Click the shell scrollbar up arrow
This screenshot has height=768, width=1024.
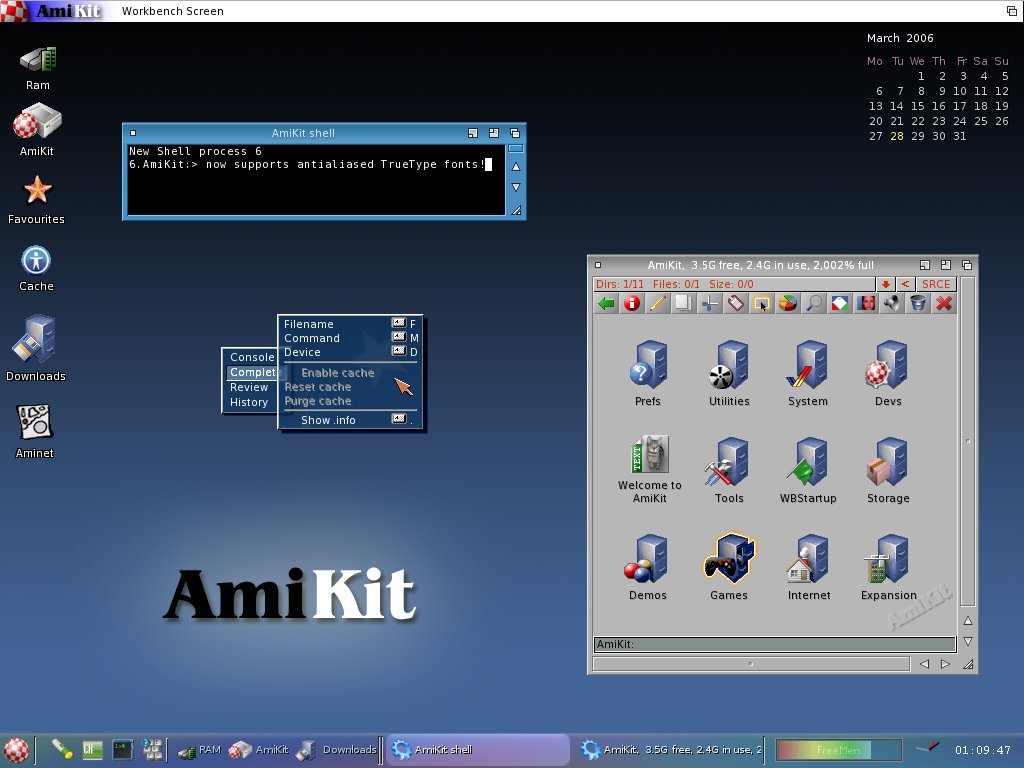[x=516, y=167]
